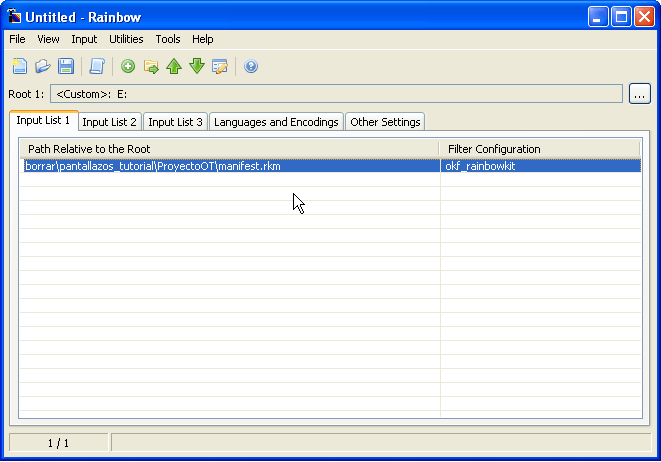Open the Languages and Encodings tab
Screen dimensions: 661x462
276,122
